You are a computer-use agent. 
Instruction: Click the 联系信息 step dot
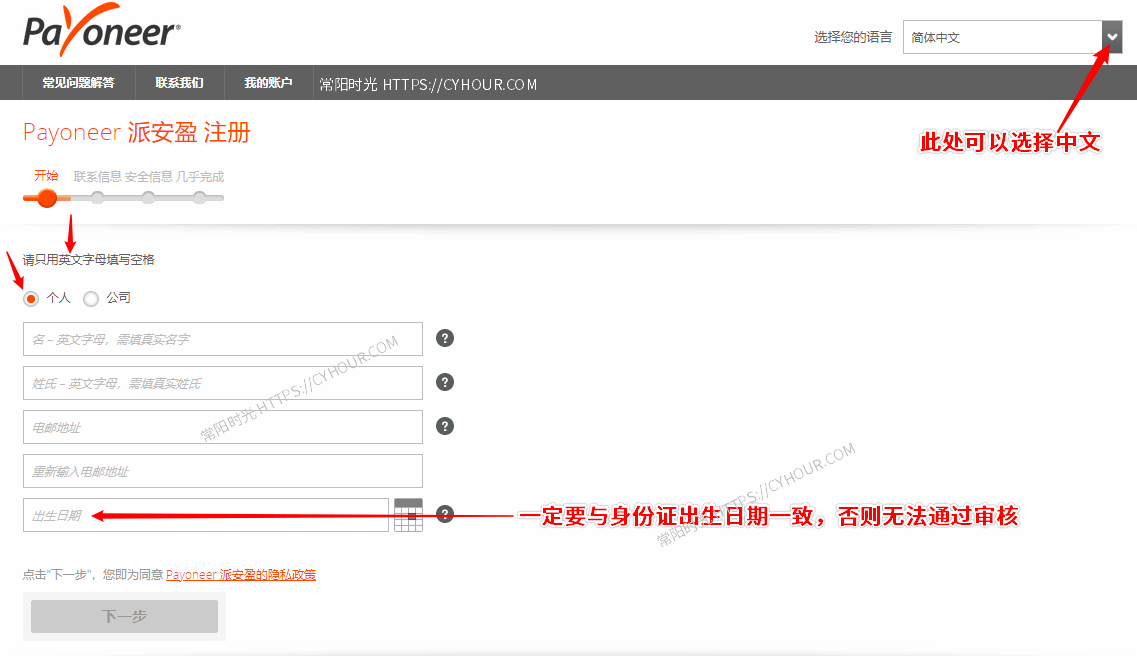(x=97, y=198)
